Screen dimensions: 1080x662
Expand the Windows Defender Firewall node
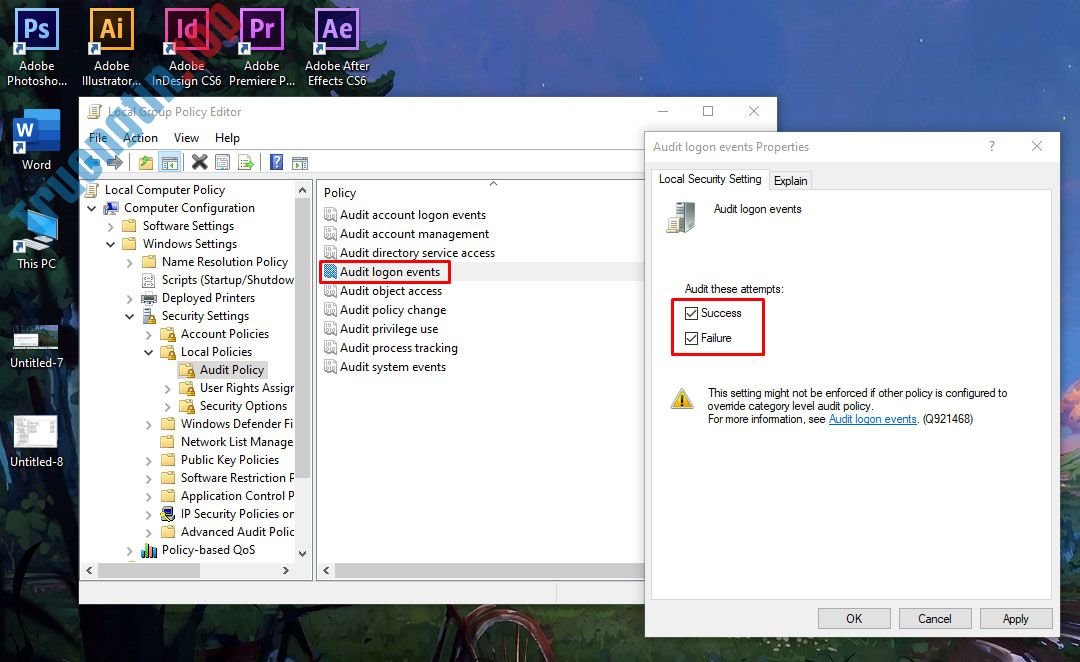(150, 423)
